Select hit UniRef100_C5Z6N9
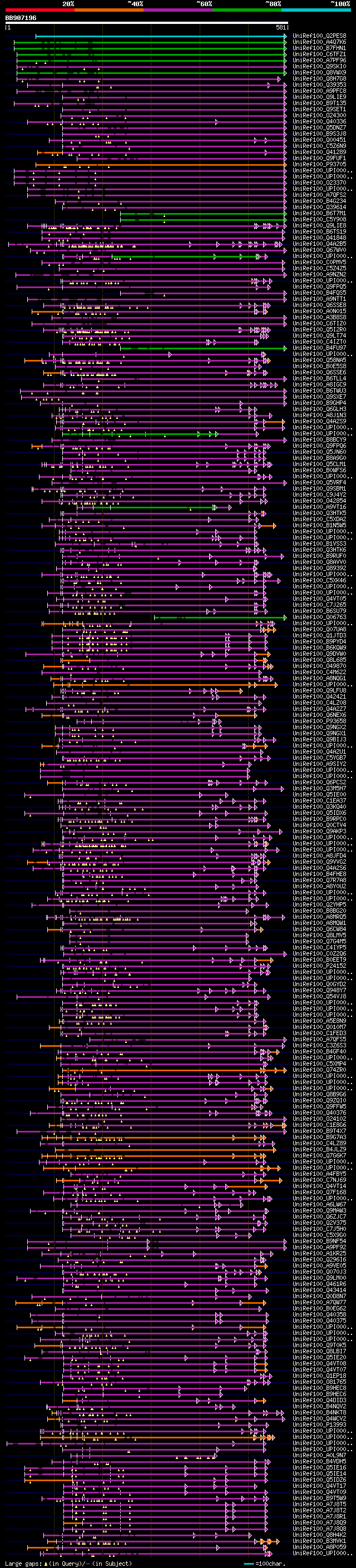 click(319, 146)
